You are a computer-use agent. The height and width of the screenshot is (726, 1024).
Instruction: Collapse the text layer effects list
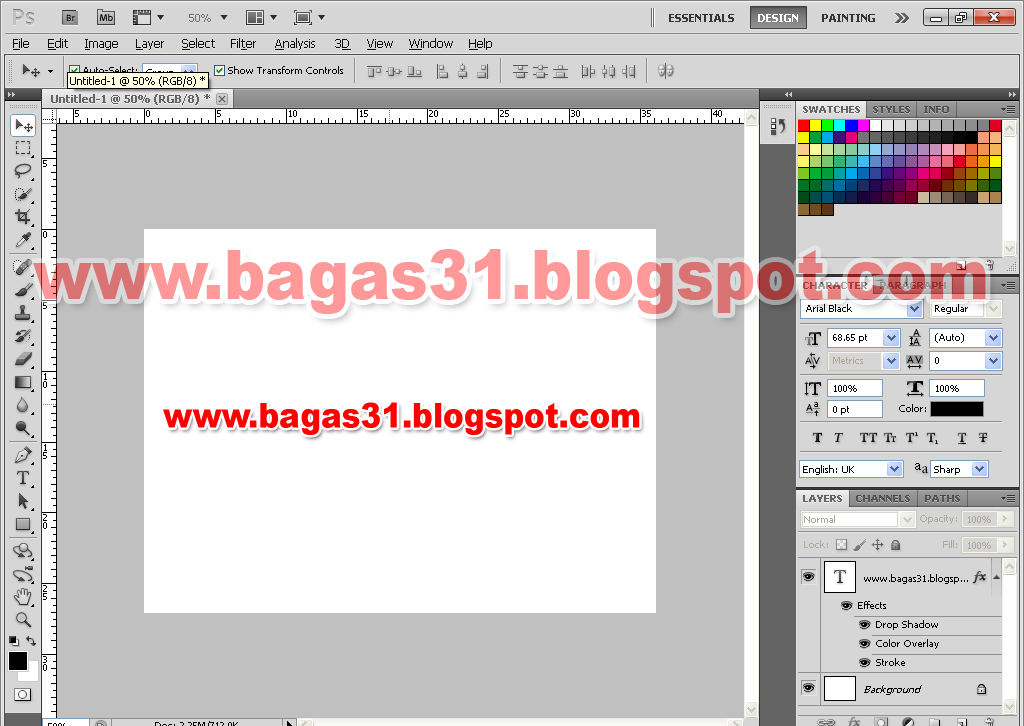[996, 577]
